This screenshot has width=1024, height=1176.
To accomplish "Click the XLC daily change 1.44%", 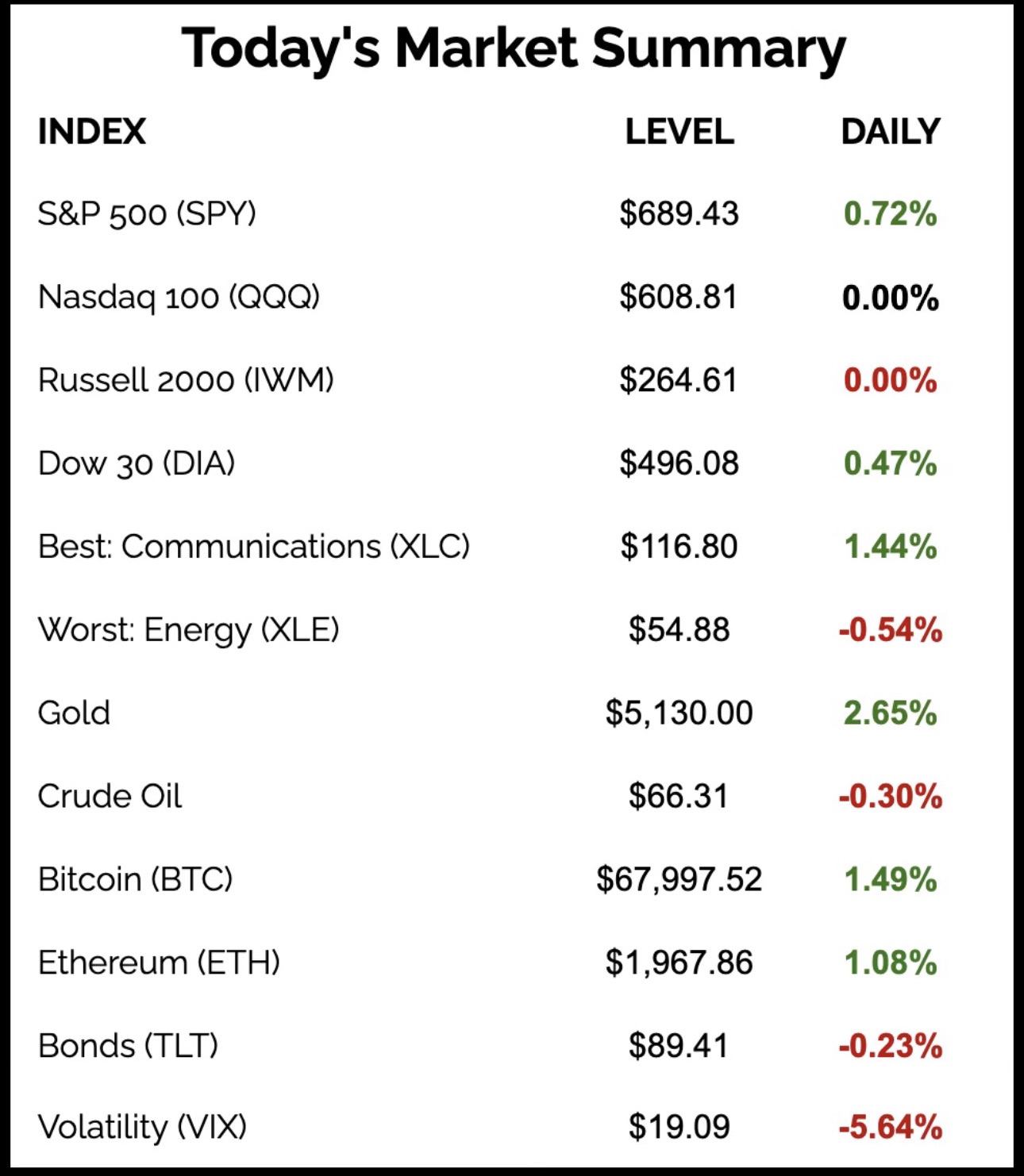I will coord(890,547).
